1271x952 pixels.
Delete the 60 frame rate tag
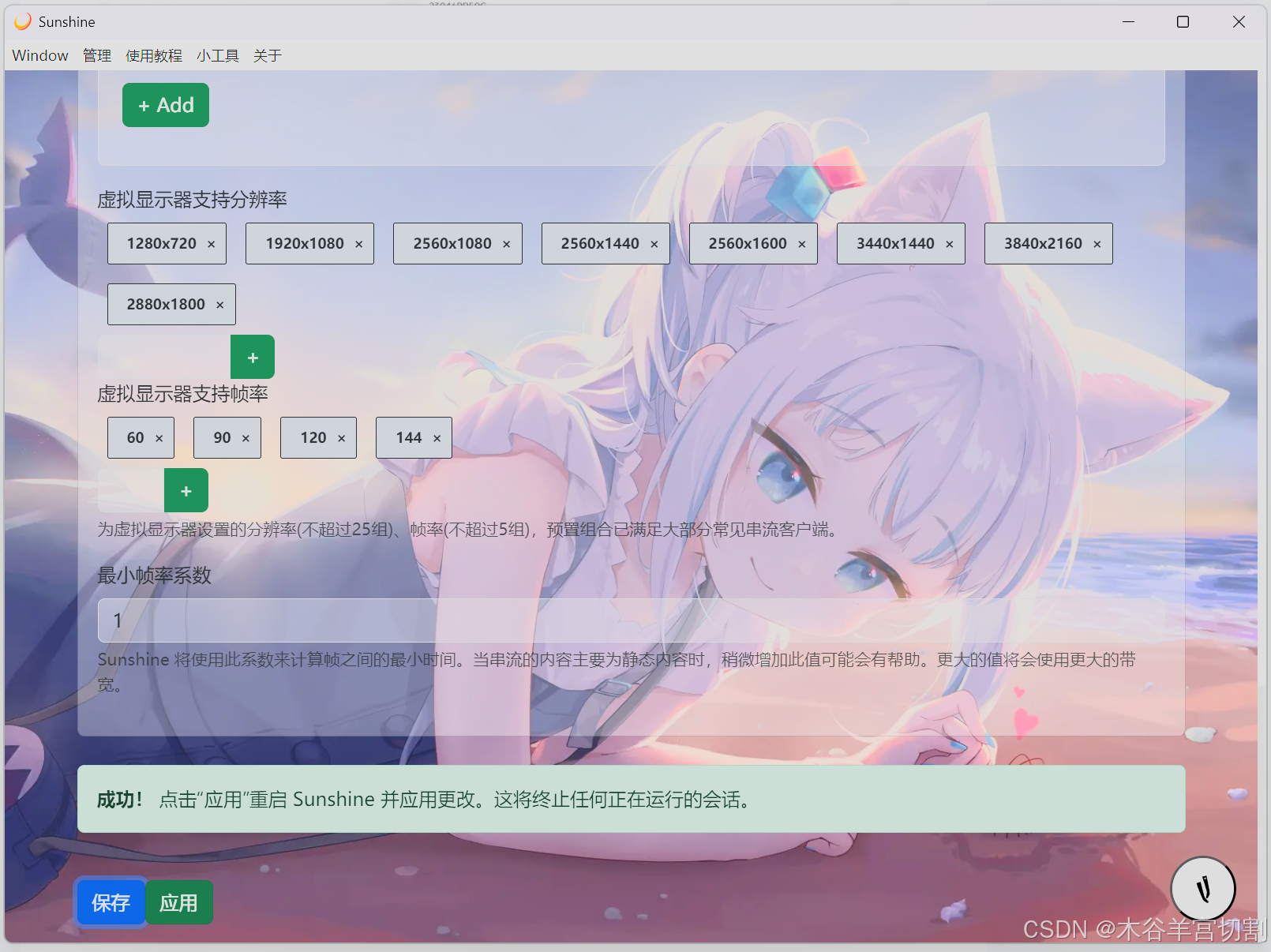159,438
